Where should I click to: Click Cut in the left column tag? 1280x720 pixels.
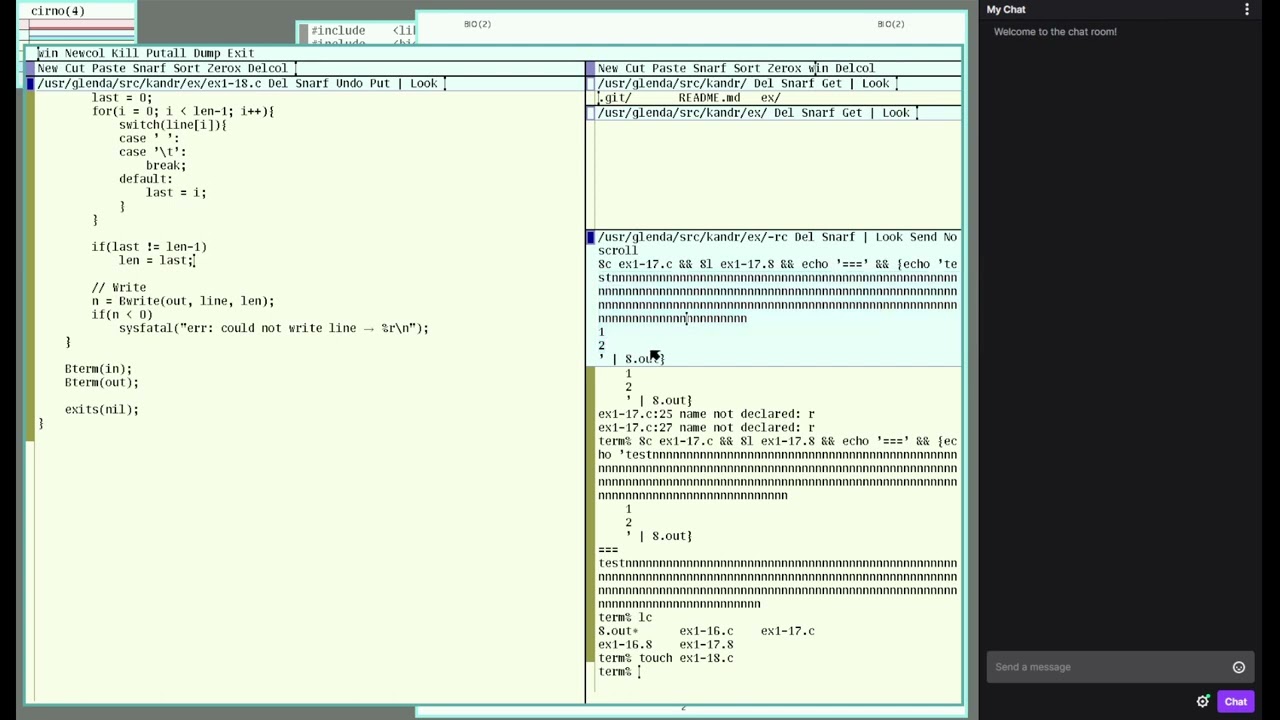[74, 68]
